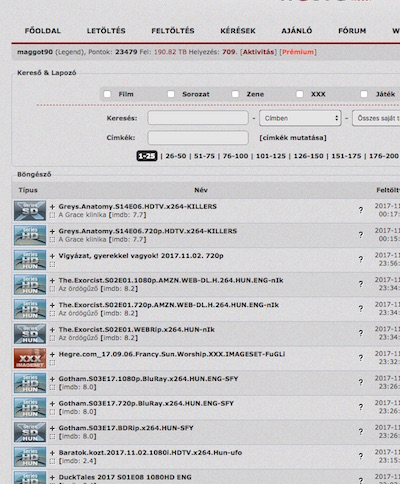Screen dimensions: 400x484
Task: Click question mark in The.Exorcist.S02E01.720p row
Action: click(361, 309)
